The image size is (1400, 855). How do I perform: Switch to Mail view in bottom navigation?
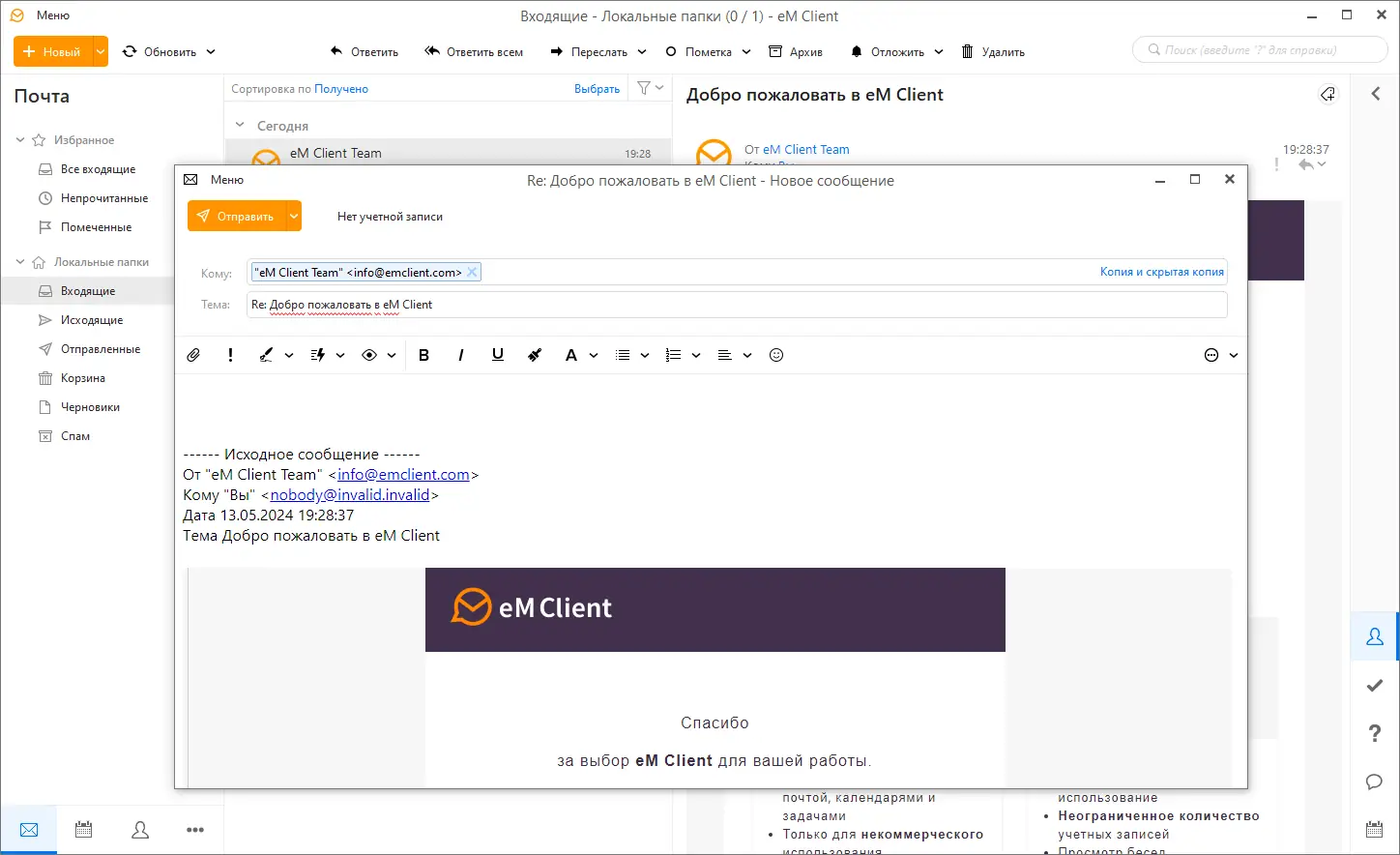(29, 830)
